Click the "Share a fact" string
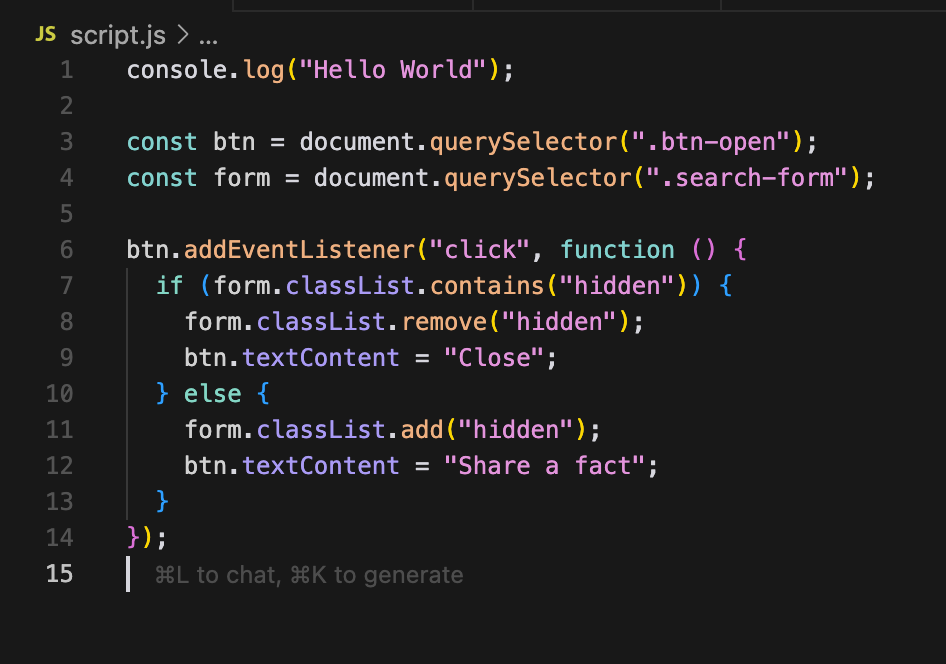 pyautogui.click(x=545, y=466)
